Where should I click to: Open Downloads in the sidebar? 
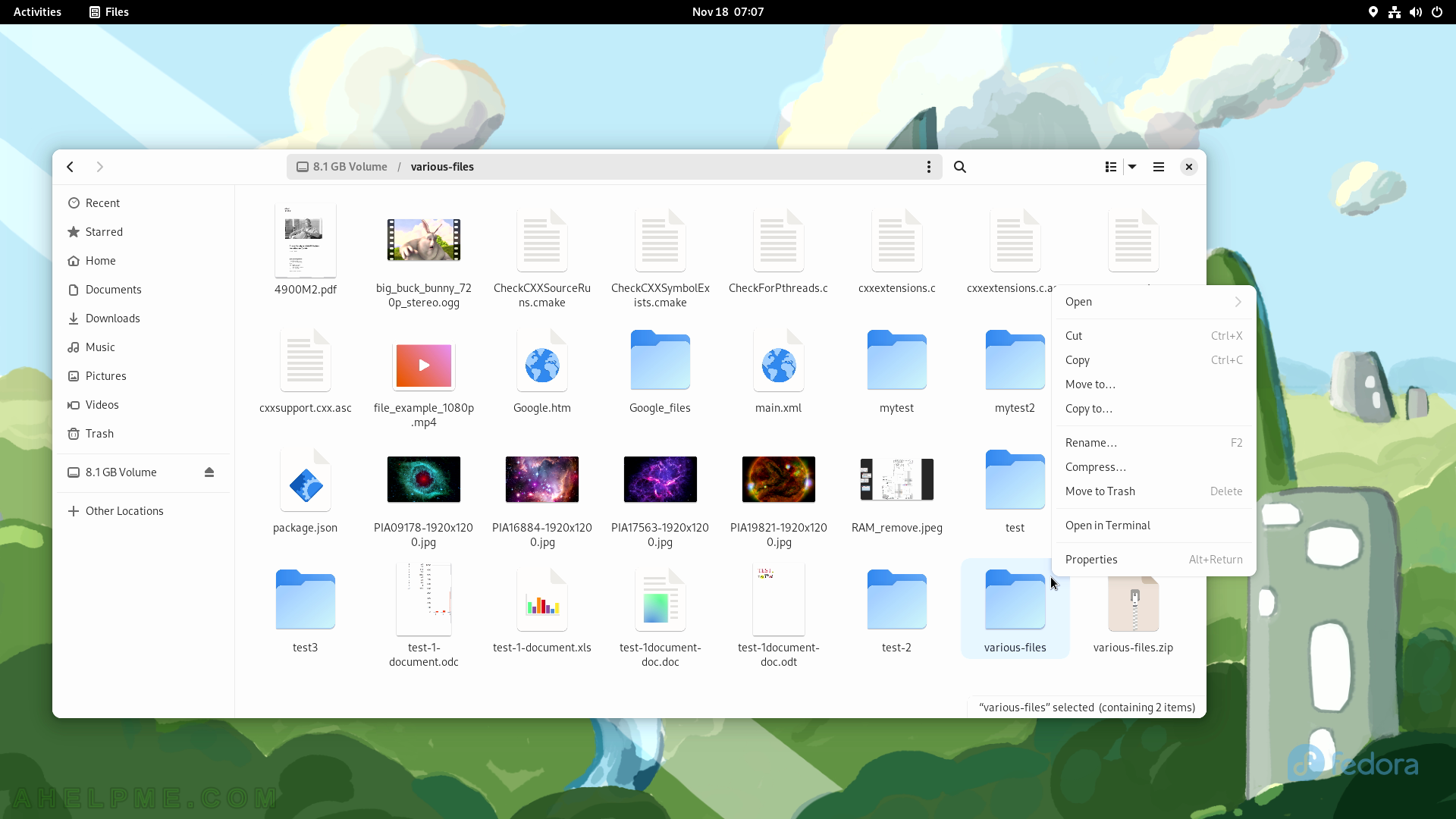(144, 318)
